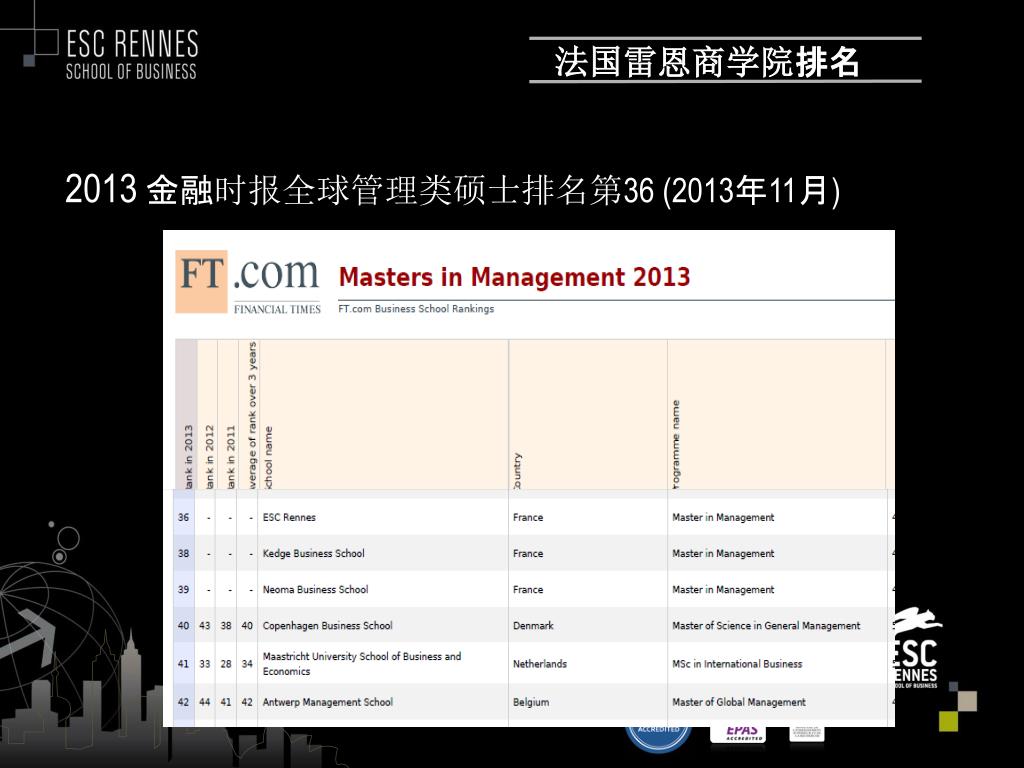Click 2012 rank 44 in the Antwerp row
Viewport: 1024px width, 768px height.
[204, 702]
